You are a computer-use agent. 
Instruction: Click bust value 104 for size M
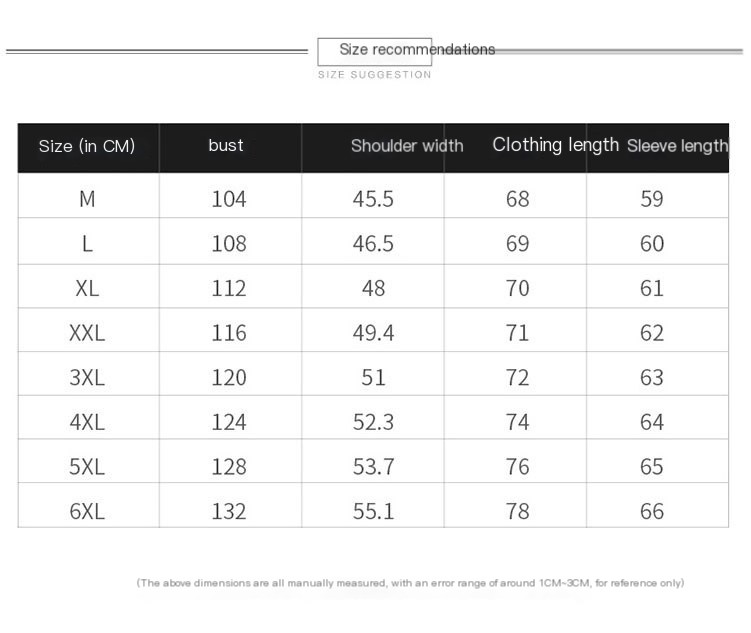229,199
